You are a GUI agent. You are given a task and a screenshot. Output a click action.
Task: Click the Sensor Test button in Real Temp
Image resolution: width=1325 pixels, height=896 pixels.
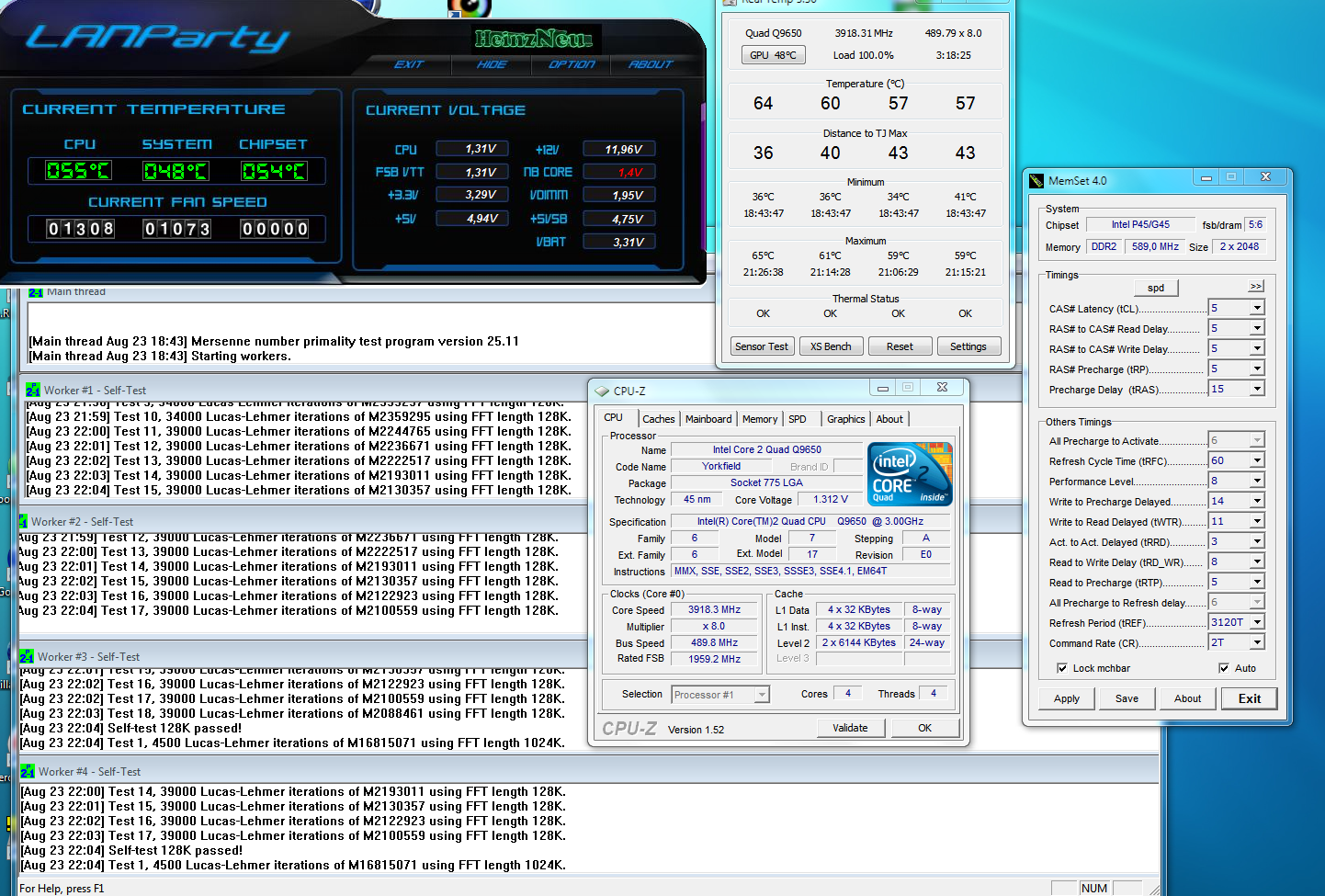tap(762, 346)
